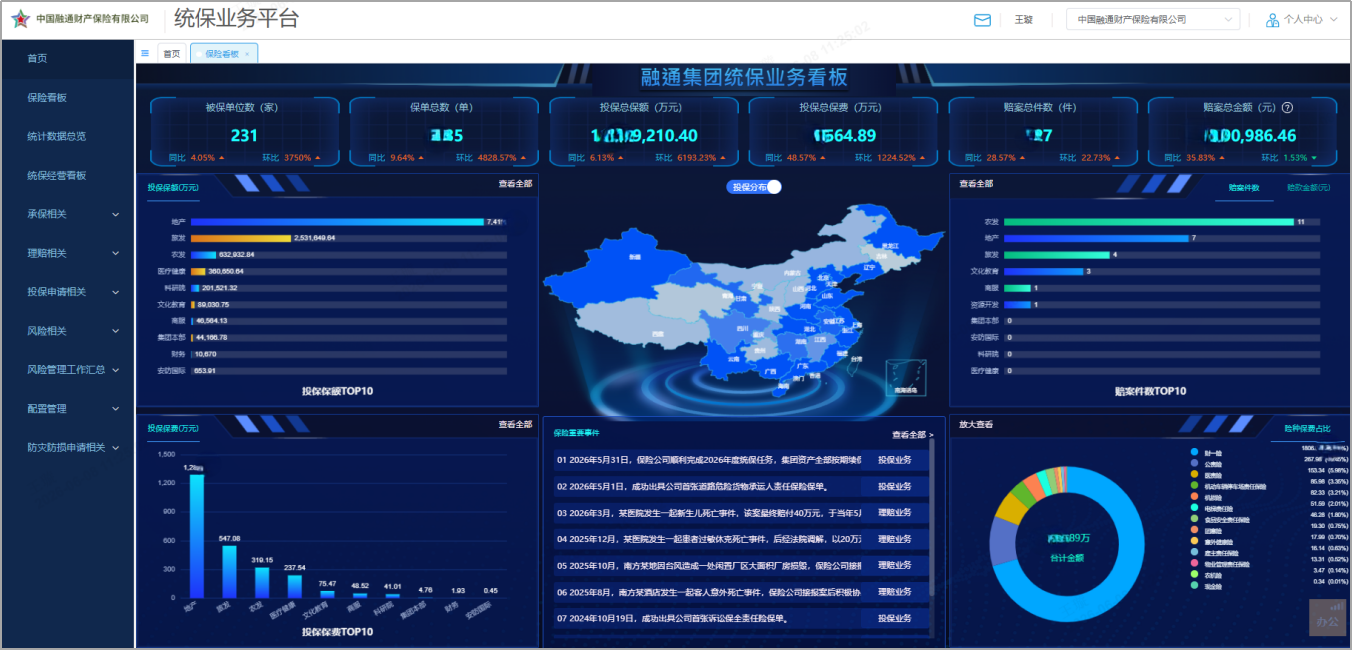This screenshot has height=650, width=1352.
Task: Toggle the hamburger sidebar collapse icon
Action: [145, 53]
